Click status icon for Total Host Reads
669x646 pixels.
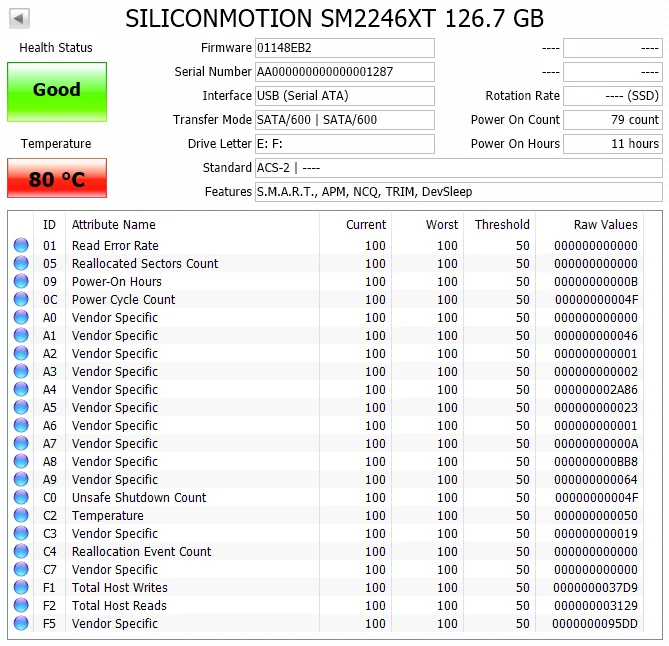coord(21,605)
